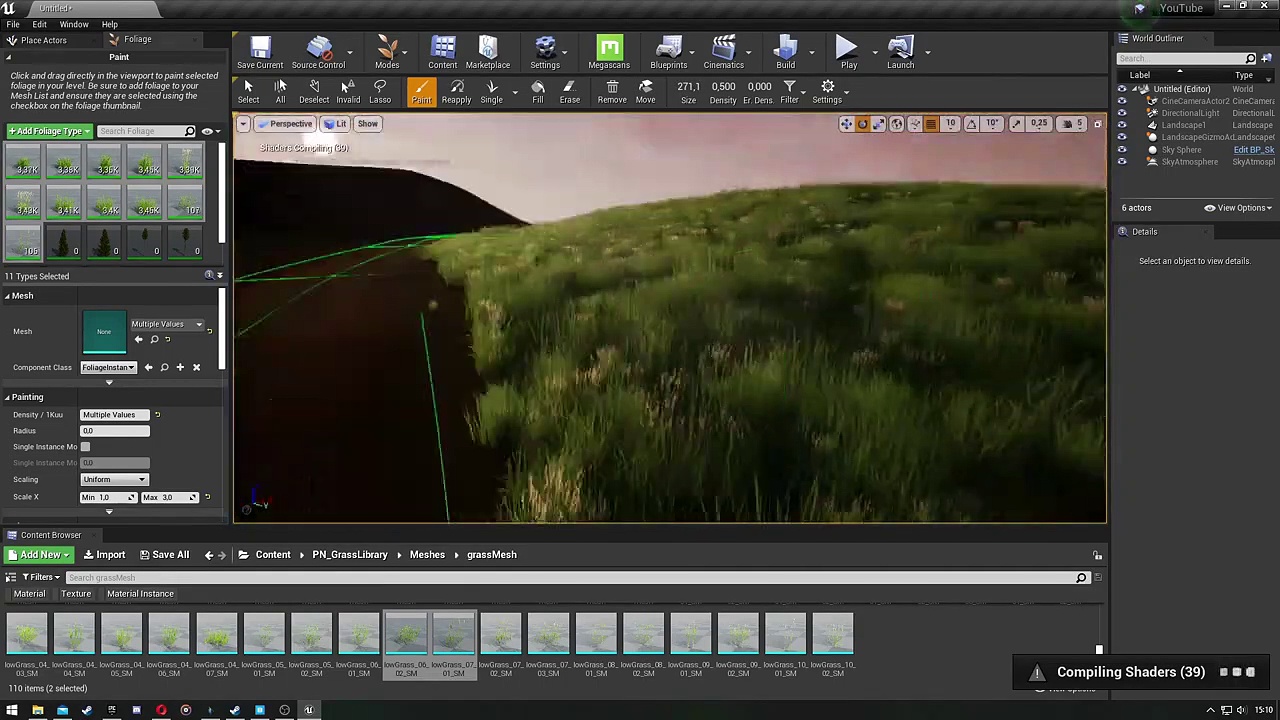Open the Window menu

coord(73,24)
